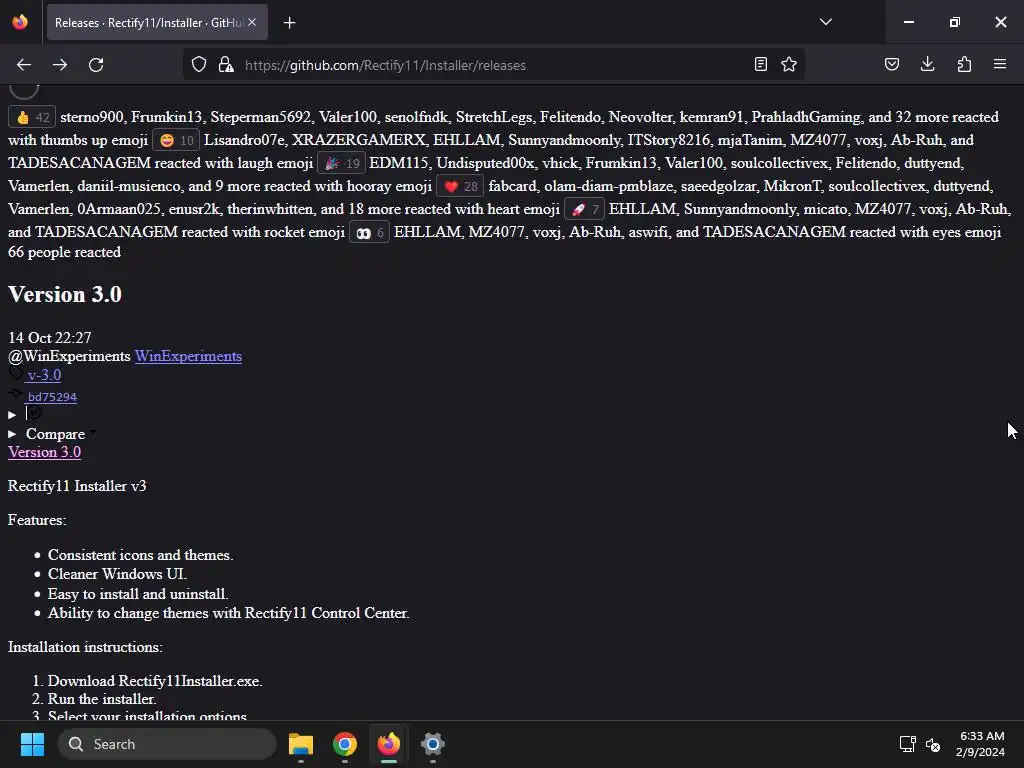Open clock and date 6:33 AM
The width and height of the screenshot is (1024, 768).
click(981, 744)
